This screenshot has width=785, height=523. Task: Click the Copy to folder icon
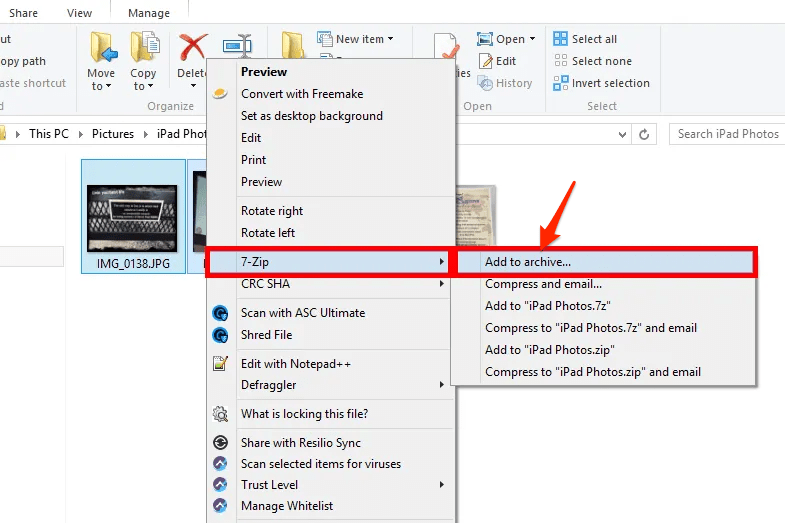(144, 48)
